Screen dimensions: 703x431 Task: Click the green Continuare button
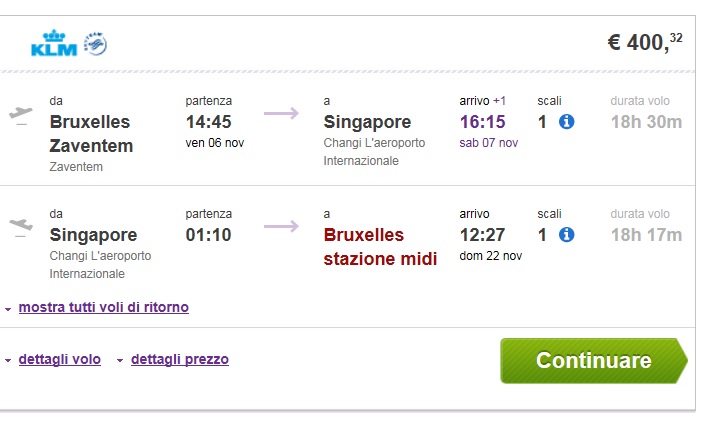click(x=594, y=361)
